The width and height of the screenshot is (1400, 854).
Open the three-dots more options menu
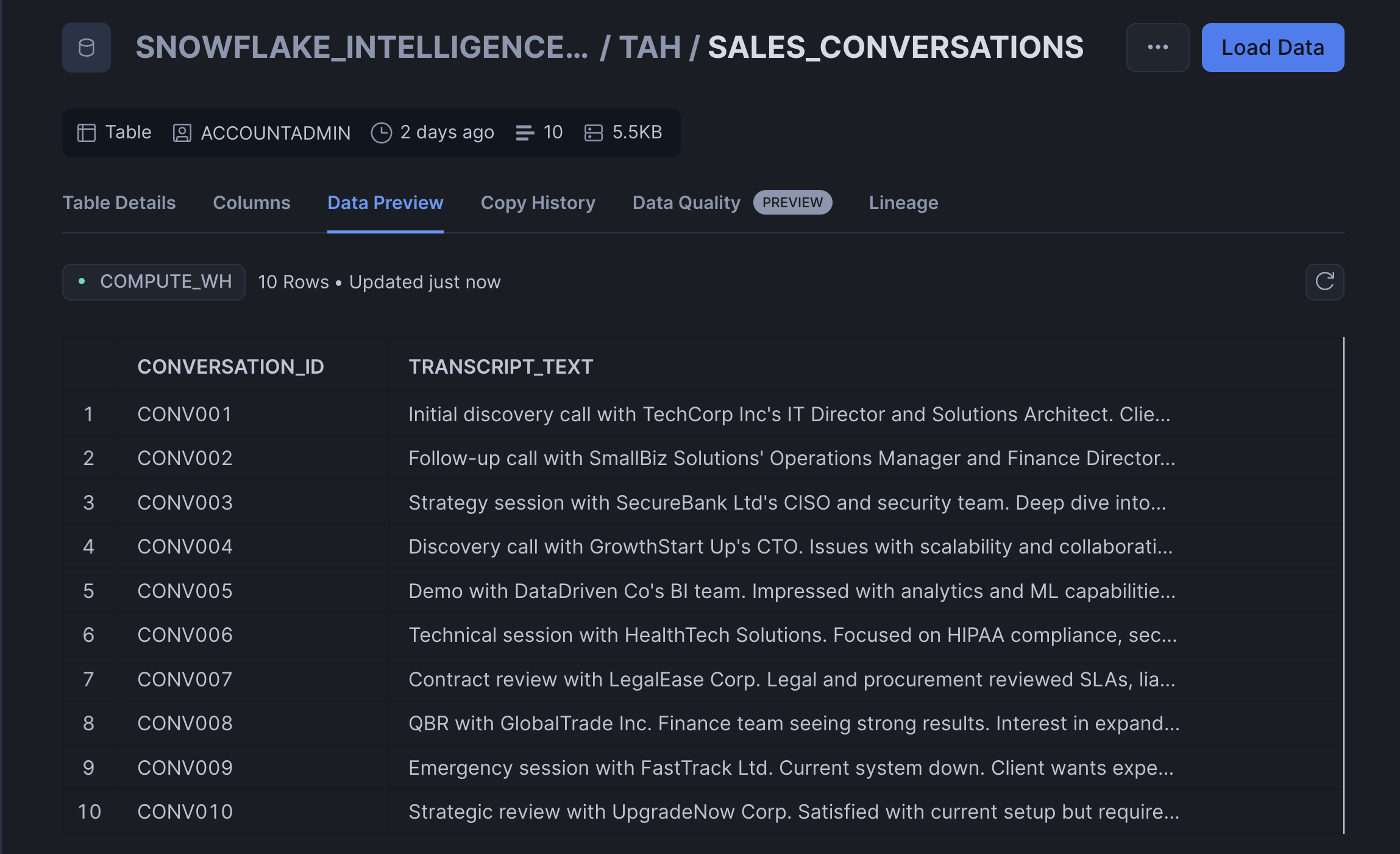(x=1157, y=48)
